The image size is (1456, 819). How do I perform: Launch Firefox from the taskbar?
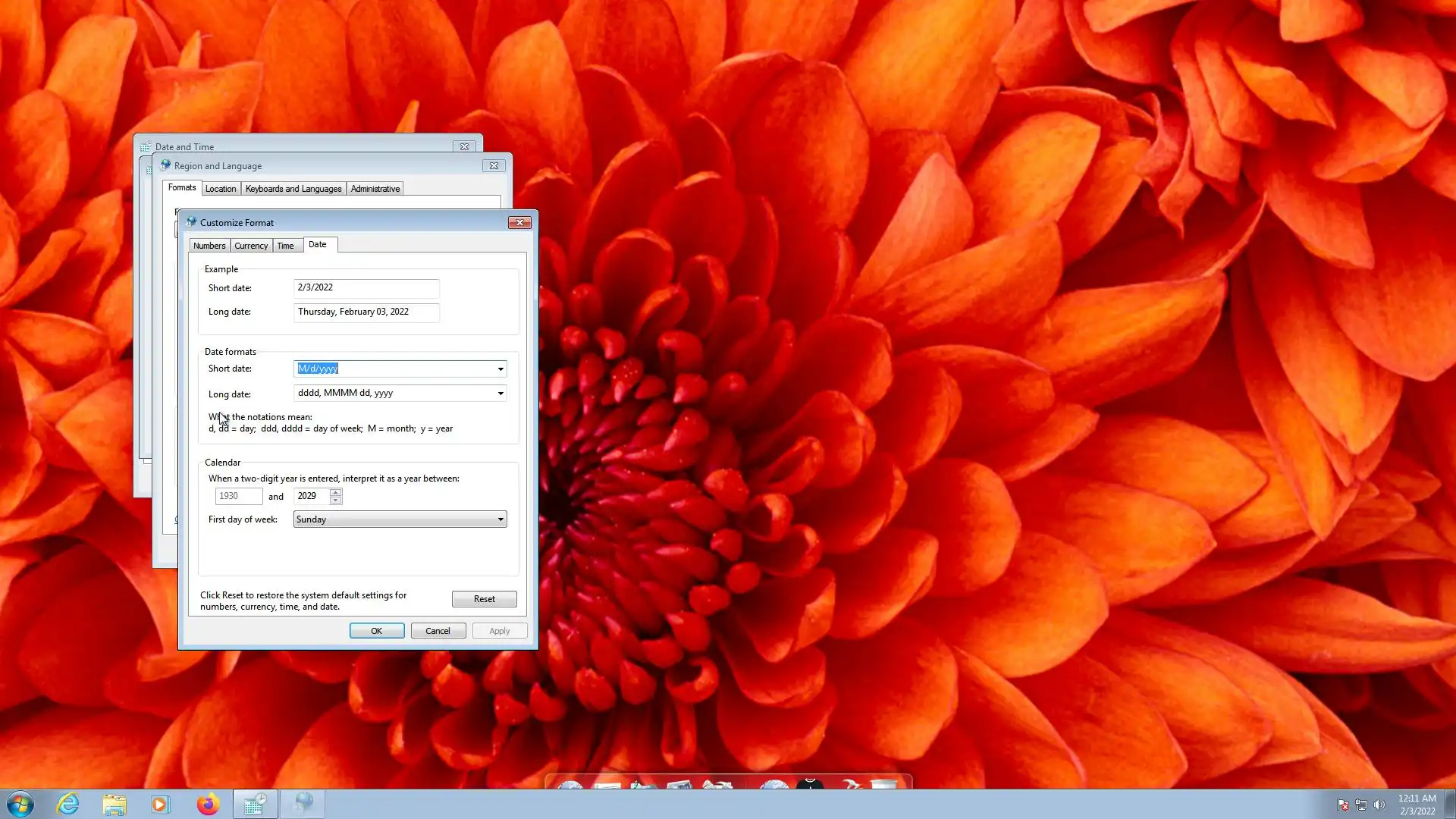208,804
